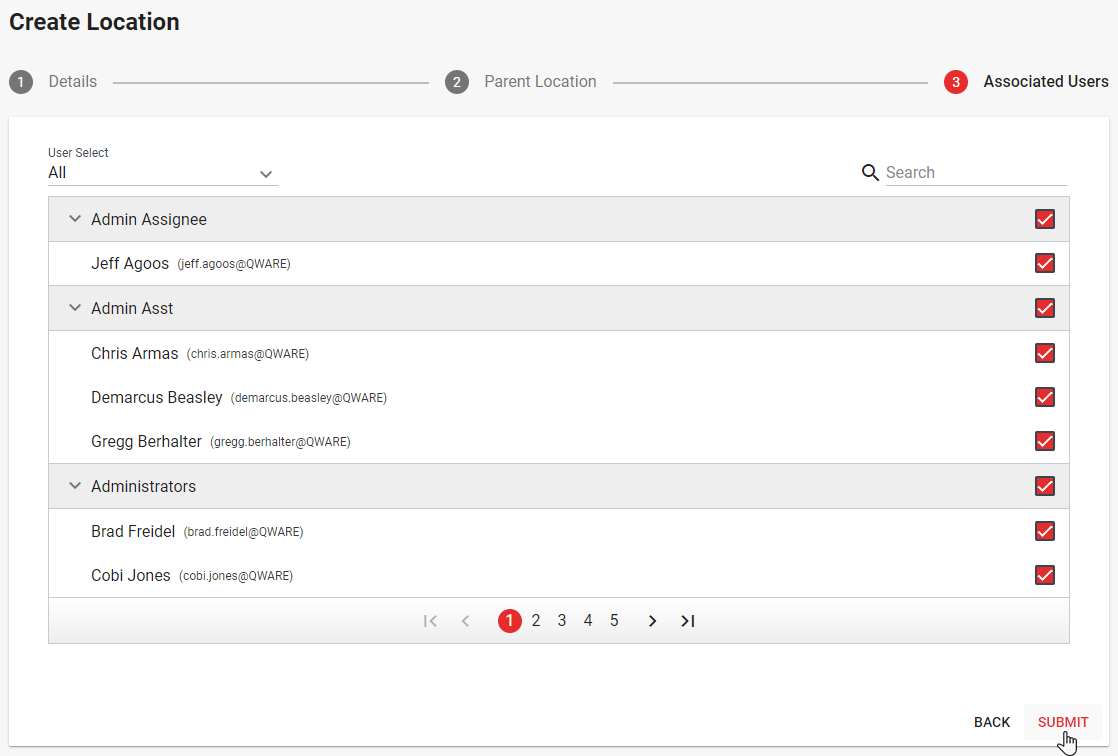Click jeff.agoos@QWARE username text
The width and height of the screenshot is (1118, 756).
click(234, 265)
